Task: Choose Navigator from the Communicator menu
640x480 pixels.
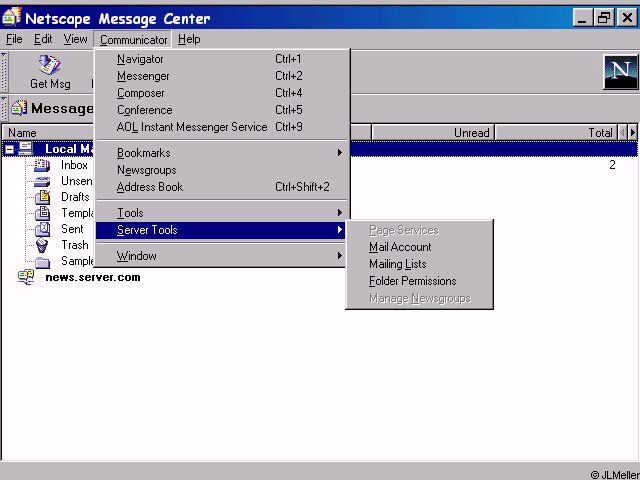Action: pos(222,59)
